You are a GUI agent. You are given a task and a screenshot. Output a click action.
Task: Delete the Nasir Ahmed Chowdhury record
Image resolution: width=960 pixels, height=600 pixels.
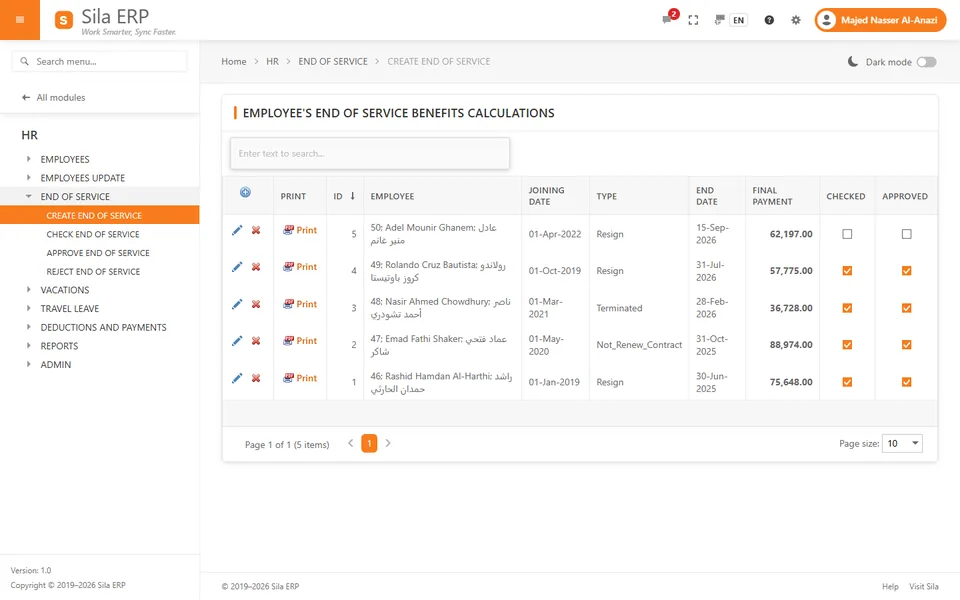tap(256, 304)
